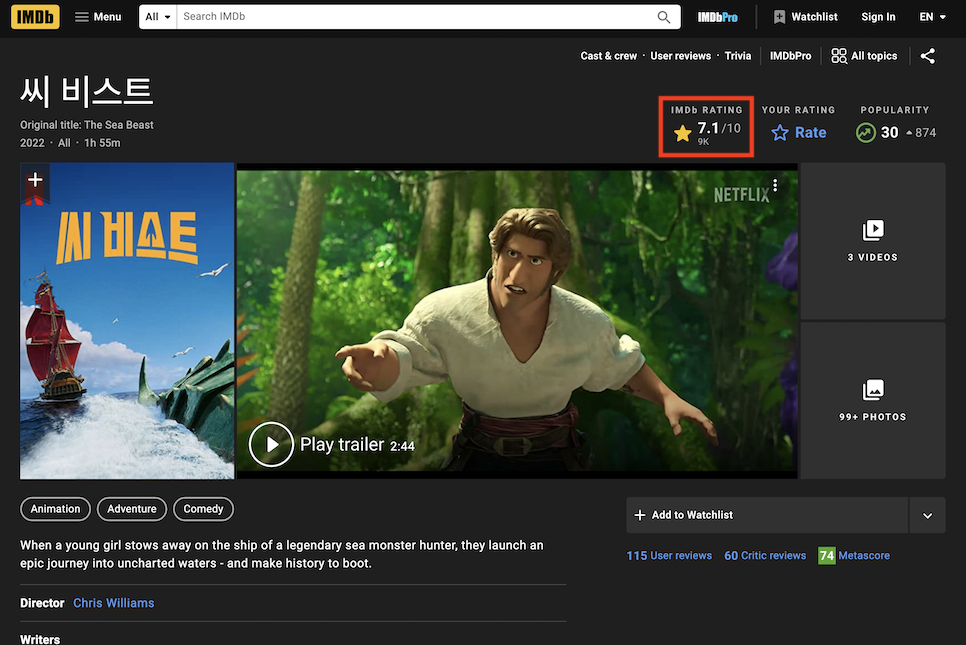Add the poster to the watchlist with plus ribbon
Screen dimensions: 966x645
35,182
